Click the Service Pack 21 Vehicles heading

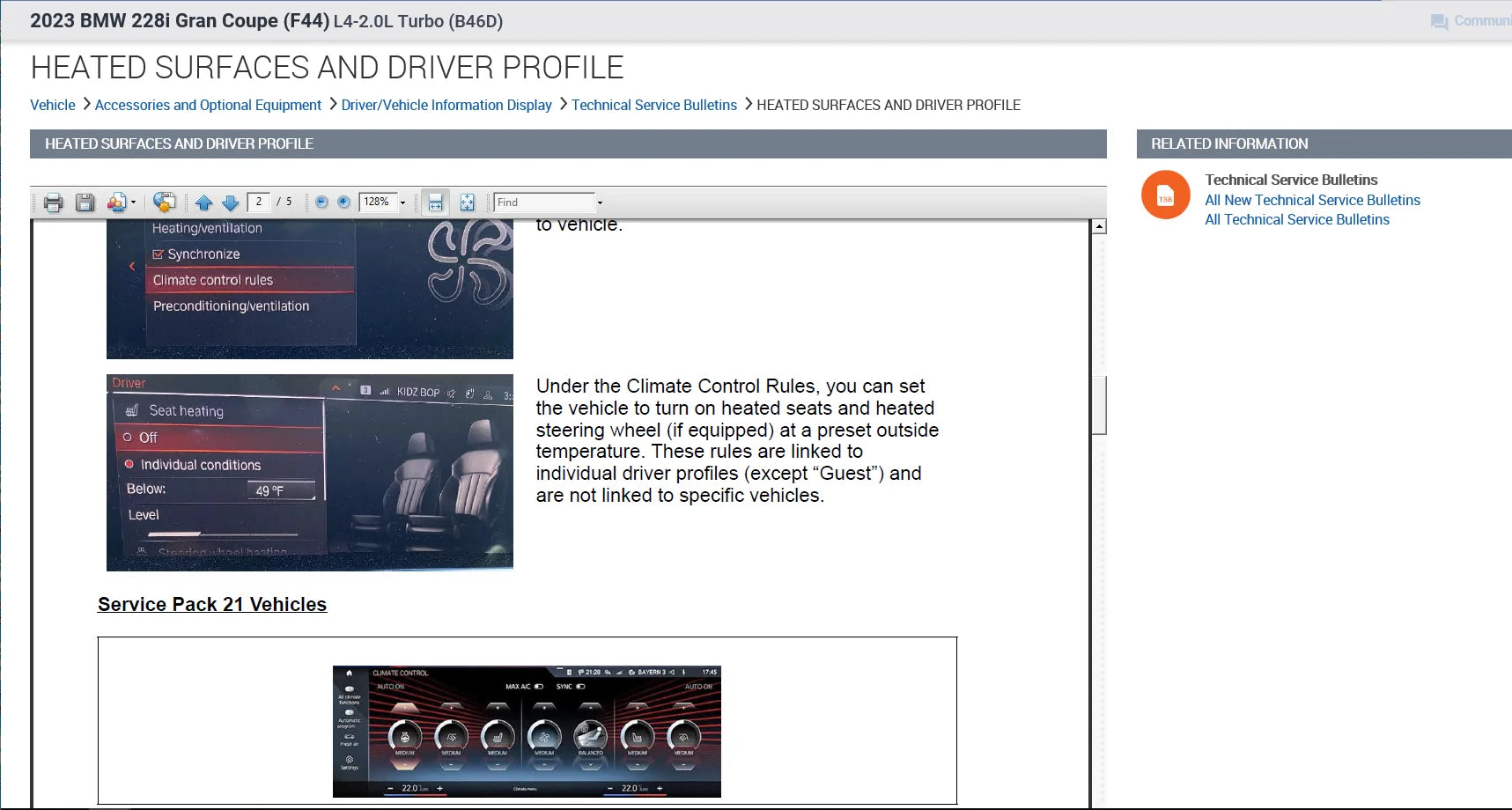point(212,604)
